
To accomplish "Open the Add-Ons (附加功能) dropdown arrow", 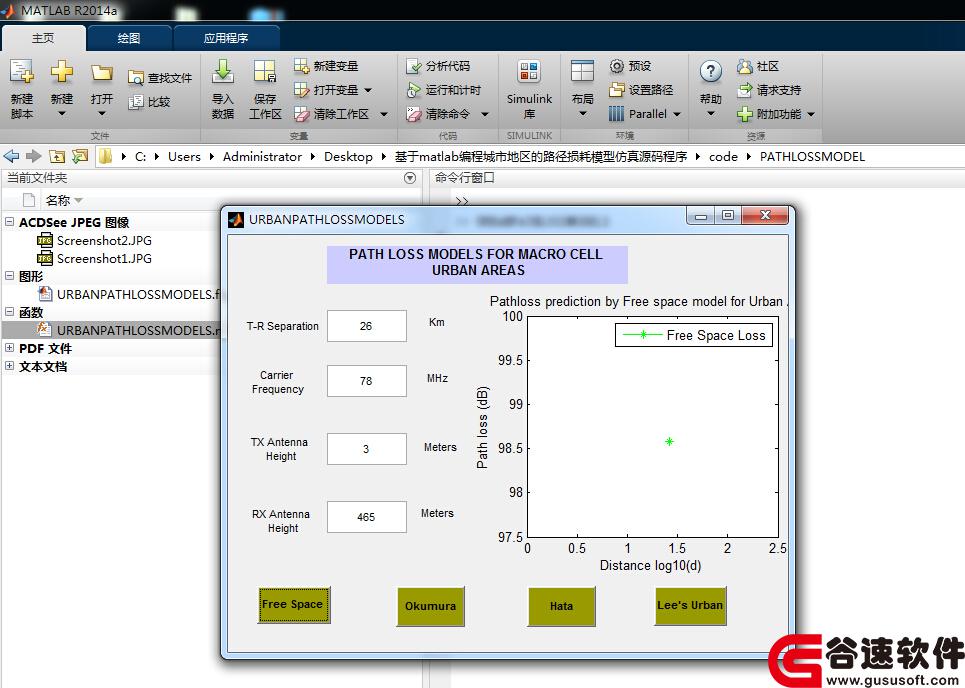I will pos(811,114).
